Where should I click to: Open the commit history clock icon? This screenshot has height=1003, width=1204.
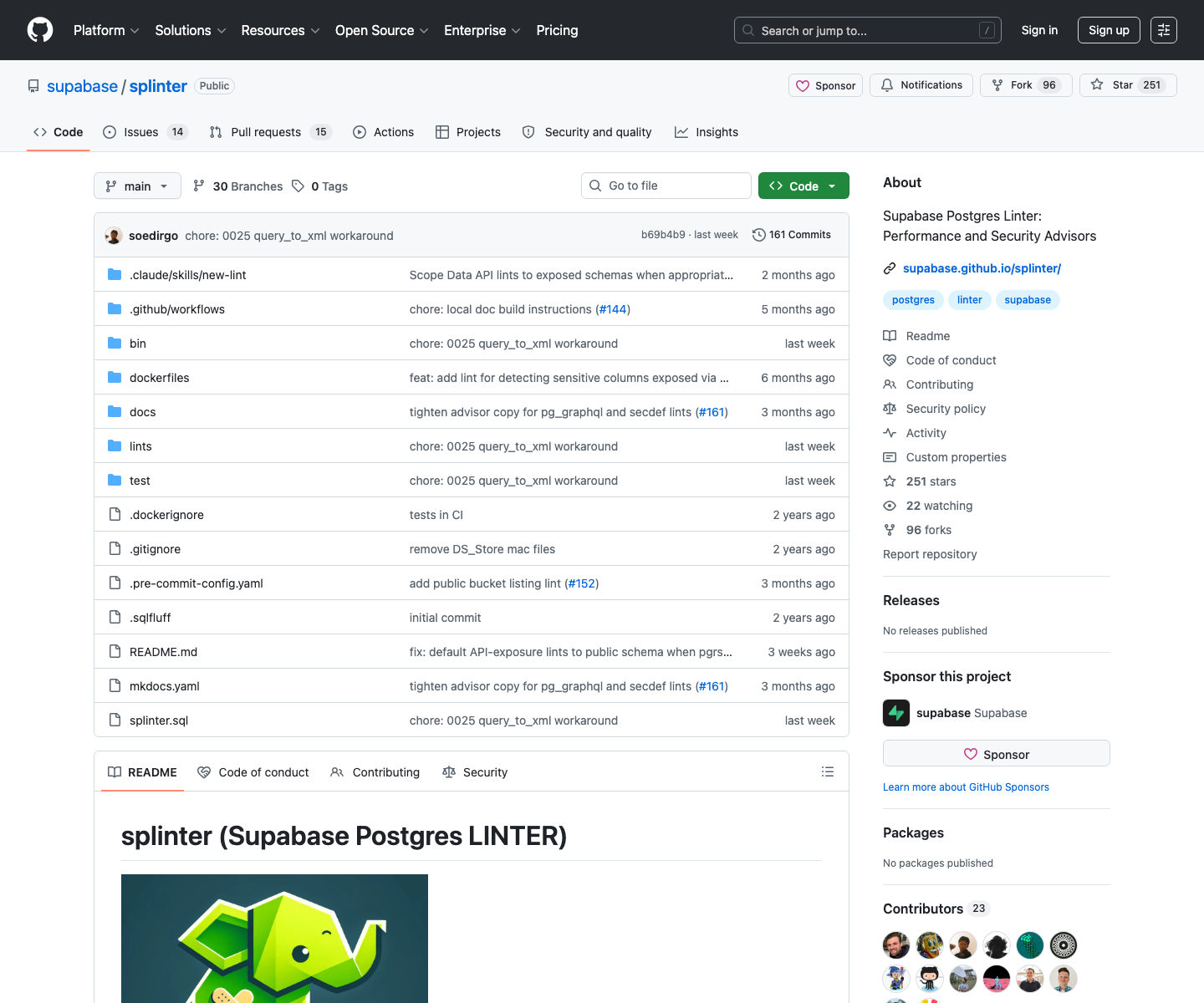point(759,235)
